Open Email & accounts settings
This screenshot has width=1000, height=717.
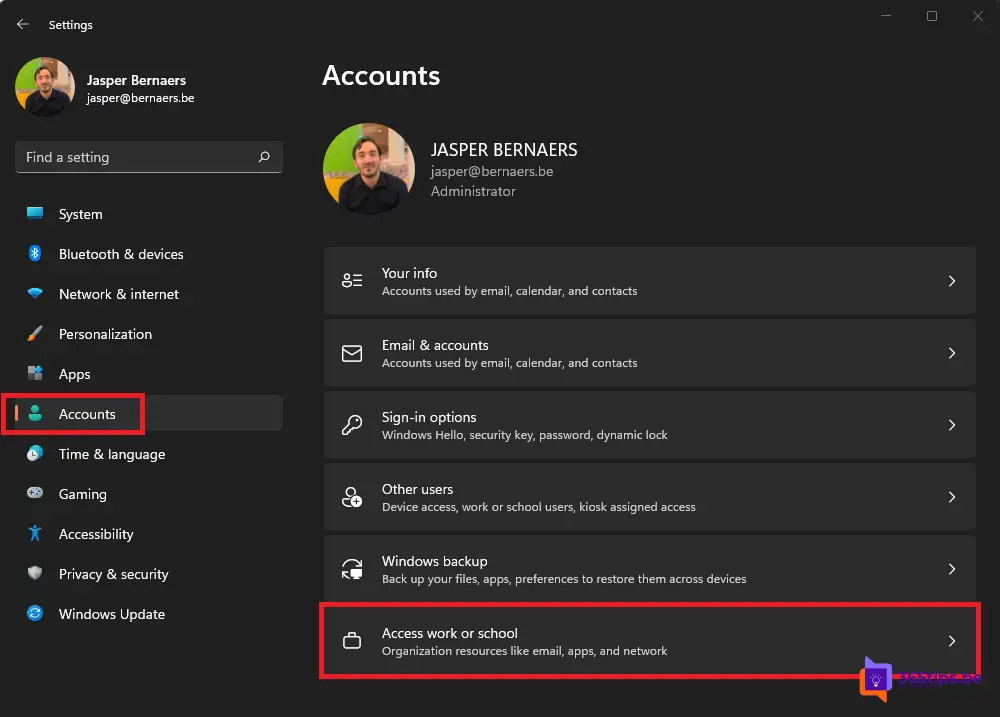pos(649,353)
